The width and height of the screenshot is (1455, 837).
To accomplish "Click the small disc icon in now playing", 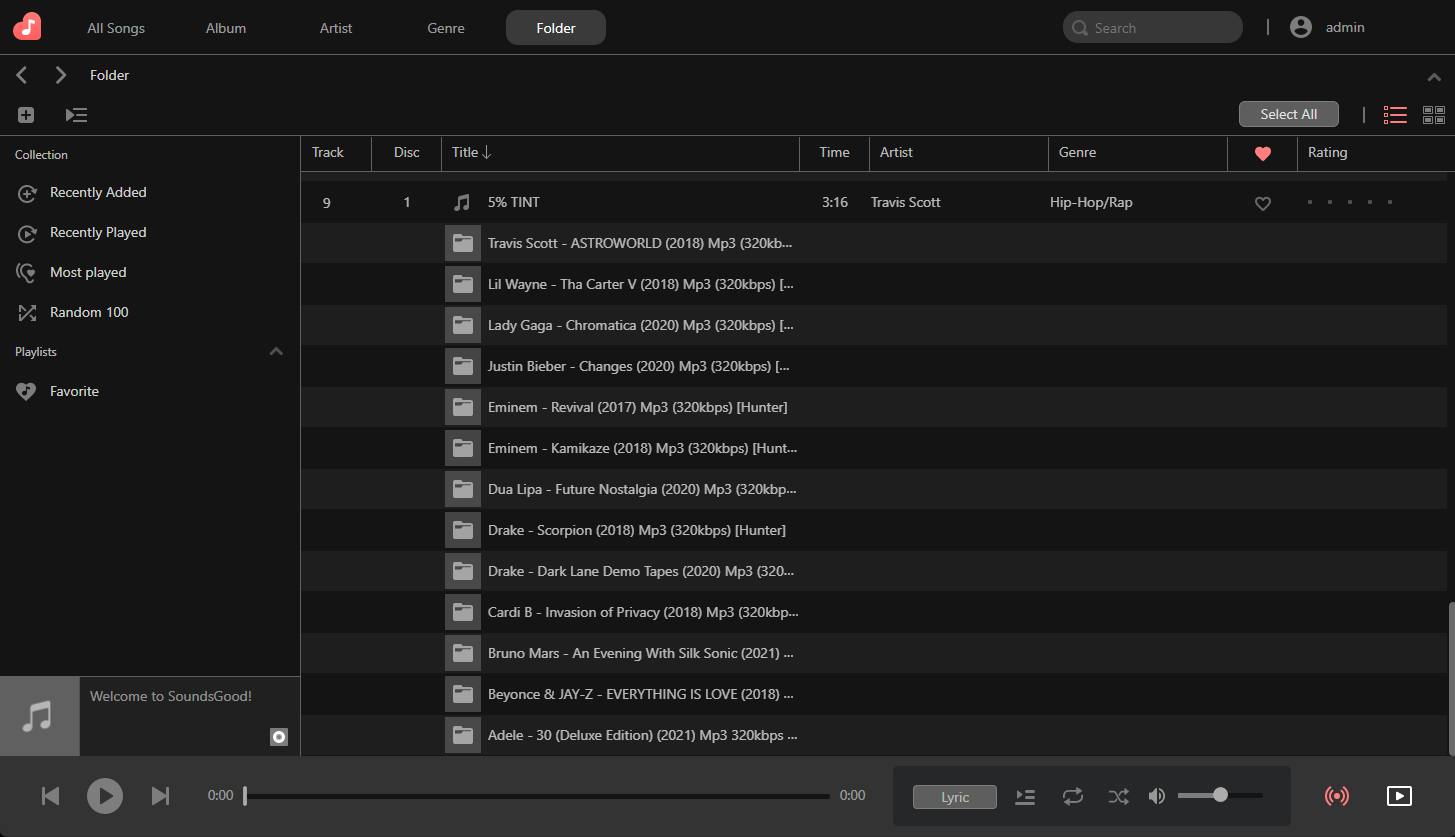I will [279, 737].
